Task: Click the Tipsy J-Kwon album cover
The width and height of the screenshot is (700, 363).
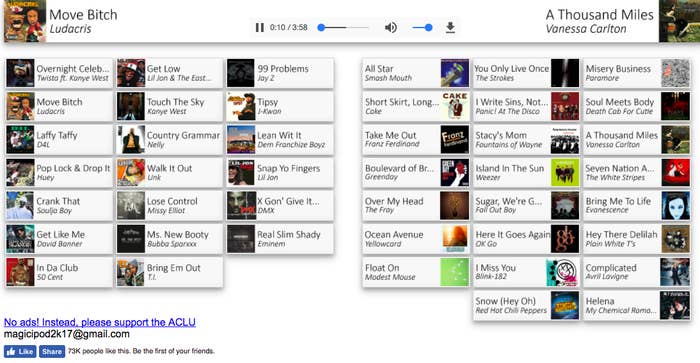Action: pos(241,106)
